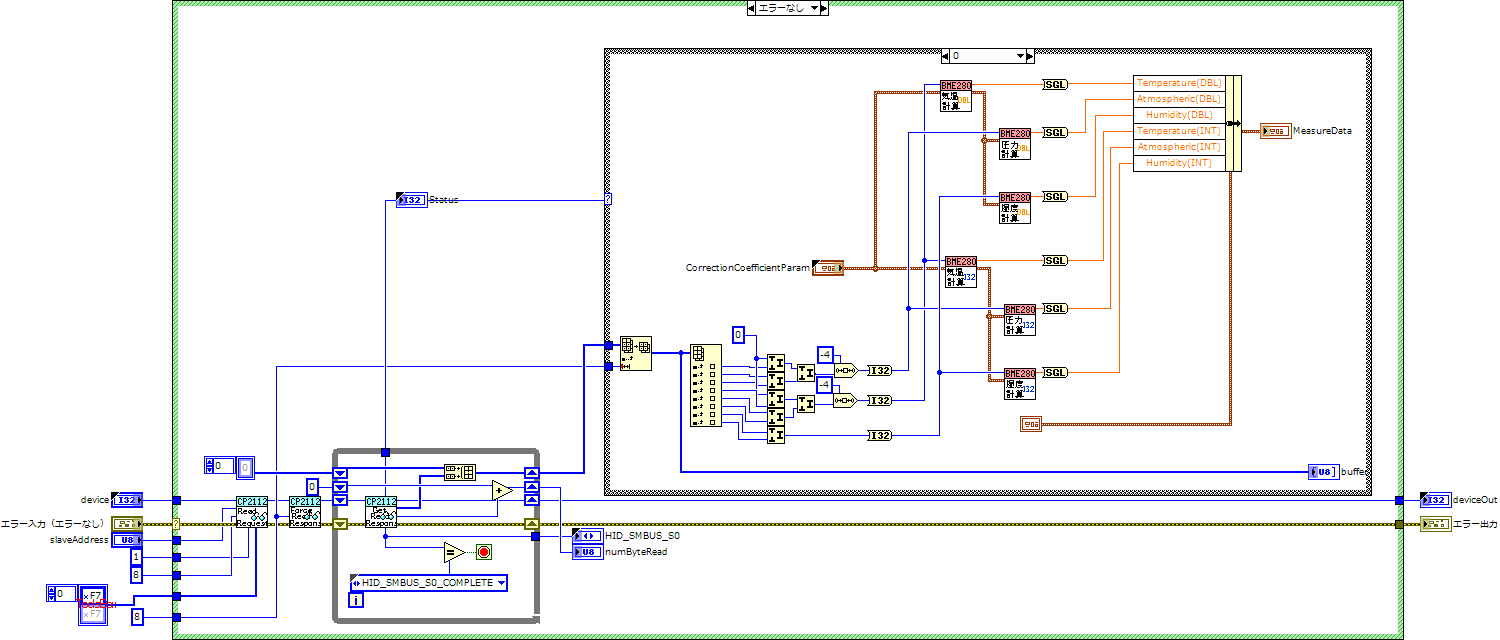Click the 0 constant above the join numbers
This screenshot has width=1500, height=640.
pyautogui.click(x=738, y=334)
